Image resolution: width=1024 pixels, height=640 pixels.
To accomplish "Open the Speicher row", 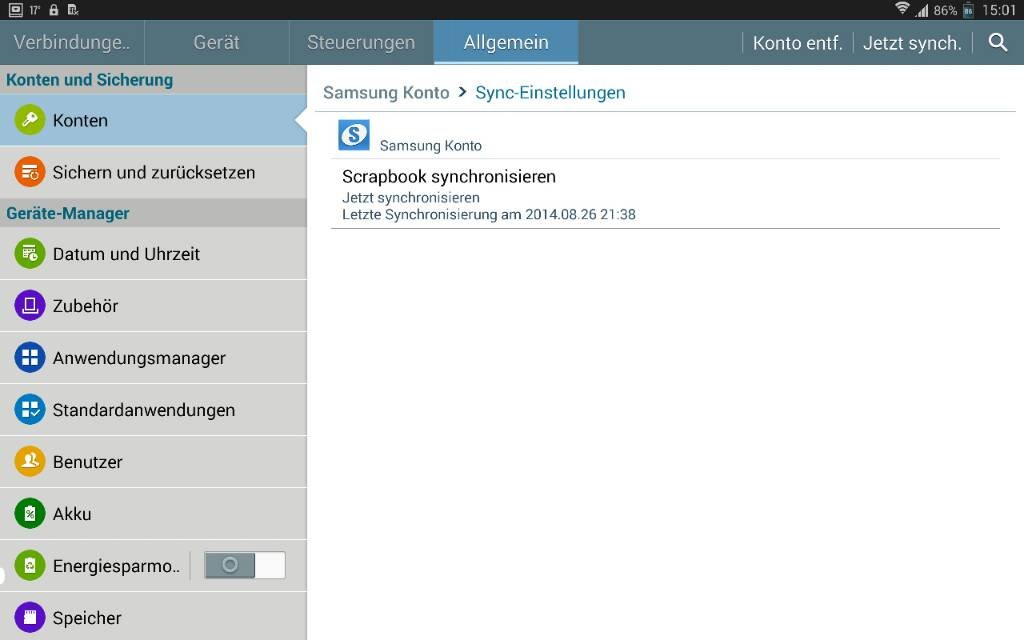I will point(153,617).
